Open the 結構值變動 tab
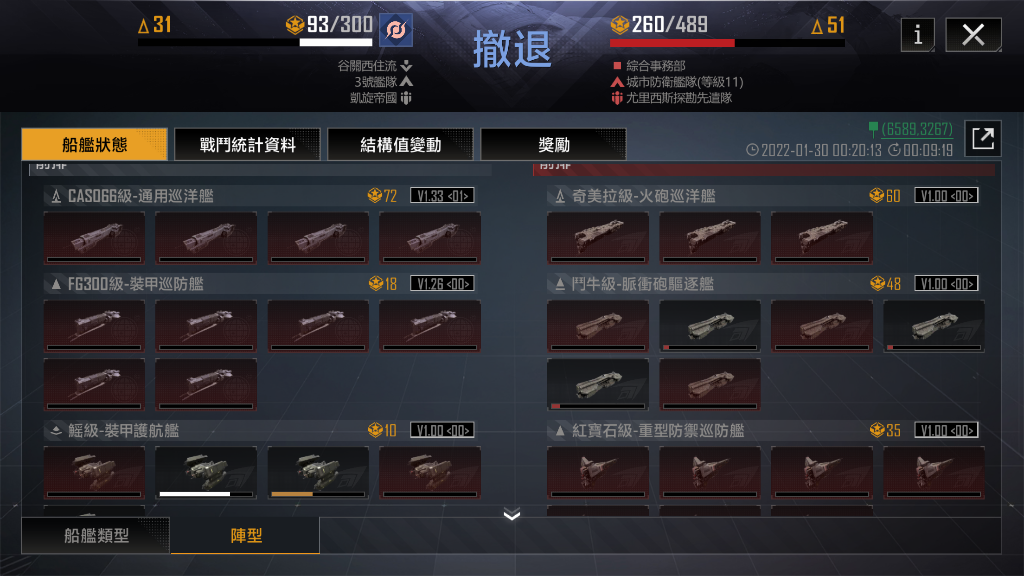 (x=400, y=144)
